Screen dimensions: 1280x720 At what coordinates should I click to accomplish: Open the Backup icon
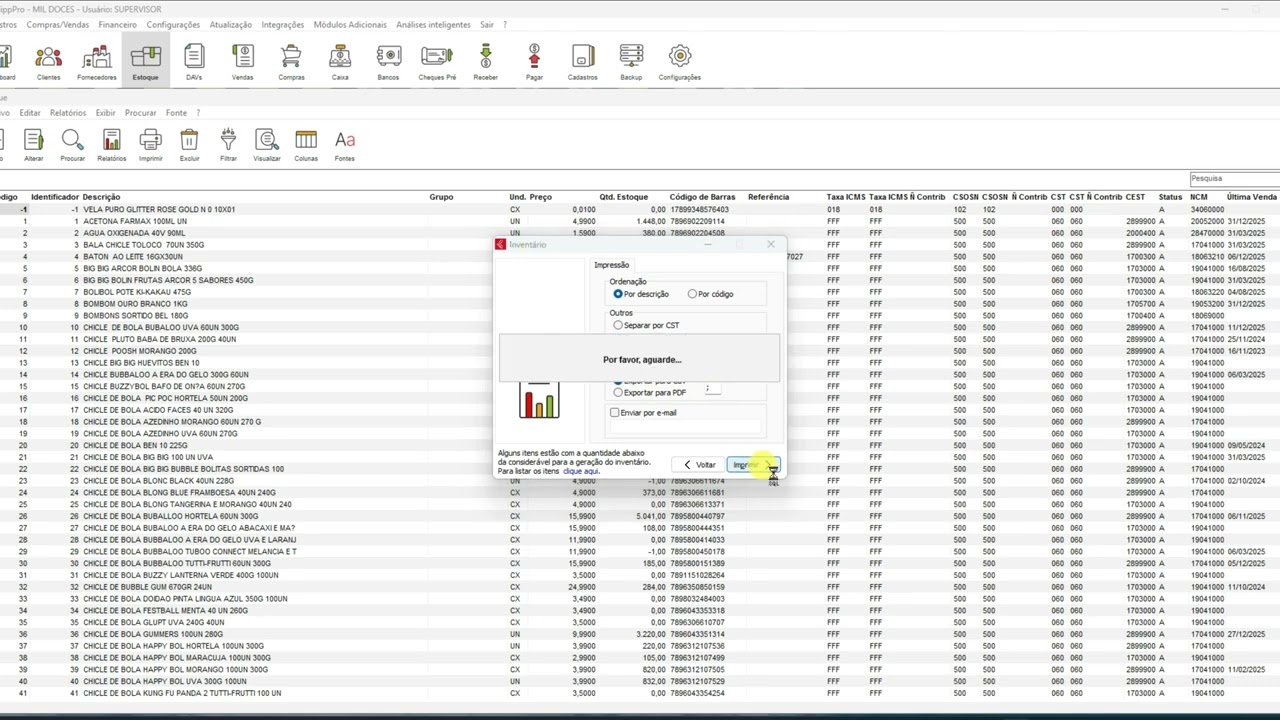tap(631, 62)
